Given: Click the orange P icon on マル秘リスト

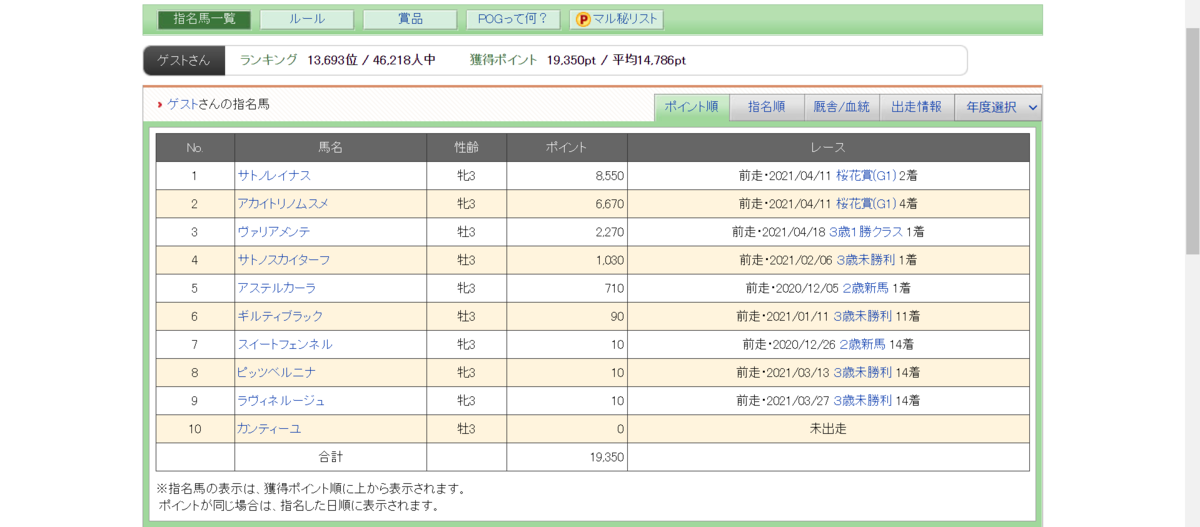Looking at the screenshot, I should tap(583, 19).
